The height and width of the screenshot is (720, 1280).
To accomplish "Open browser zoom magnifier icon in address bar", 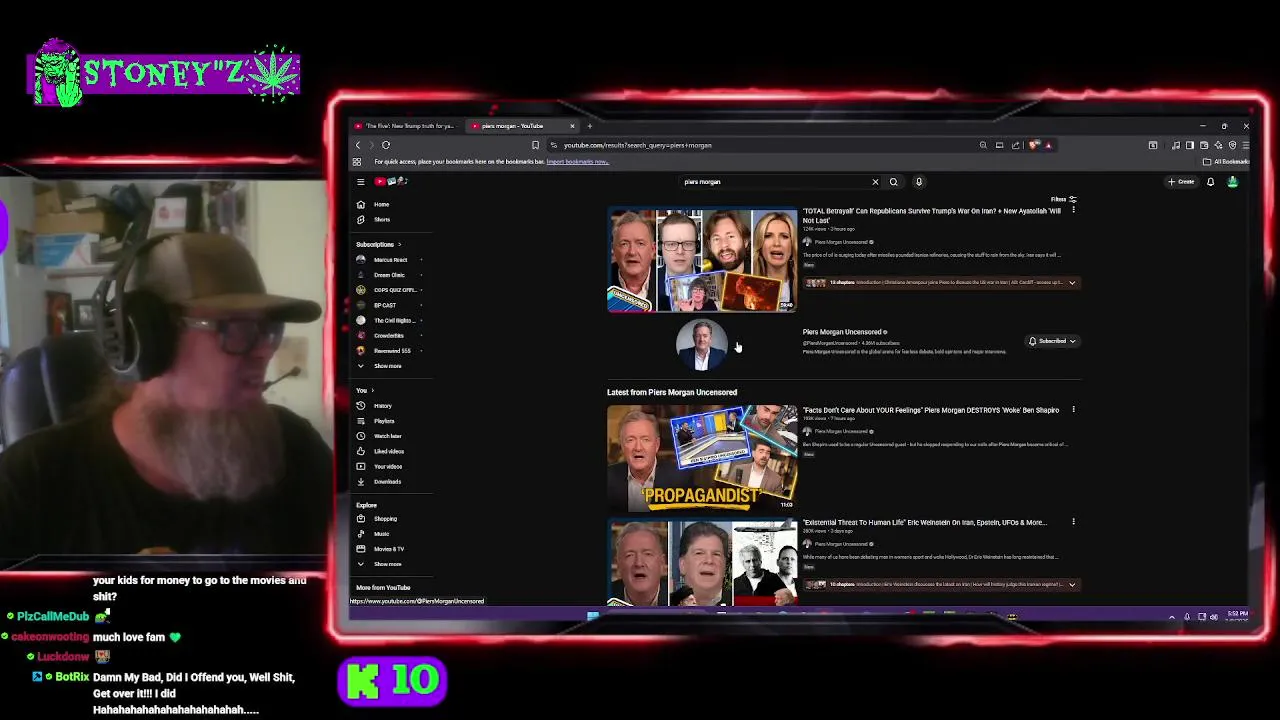I will [983, 145].
